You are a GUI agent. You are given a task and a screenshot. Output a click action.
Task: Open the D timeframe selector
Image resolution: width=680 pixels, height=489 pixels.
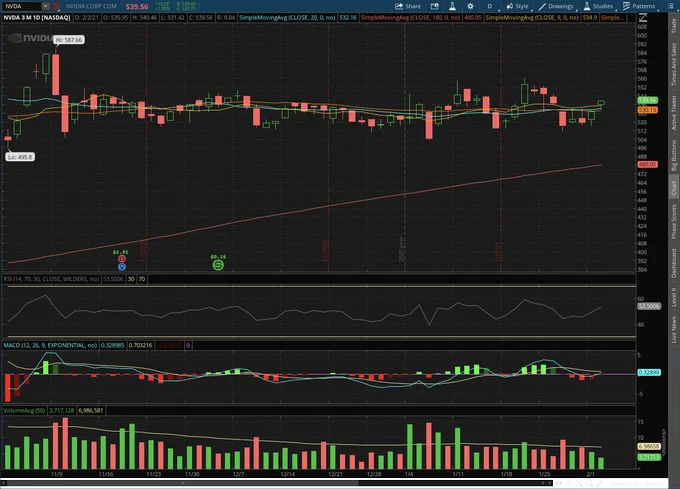click(490, 6)
